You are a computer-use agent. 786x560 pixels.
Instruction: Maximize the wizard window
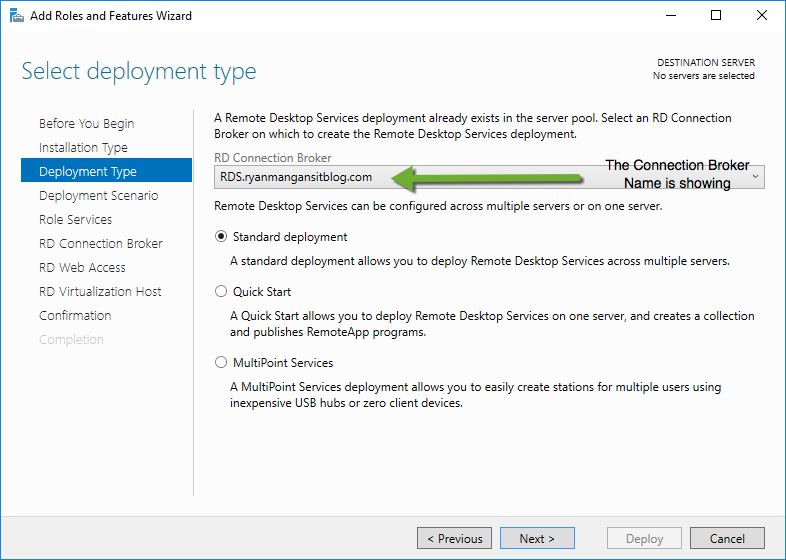(x=716, y=16)
